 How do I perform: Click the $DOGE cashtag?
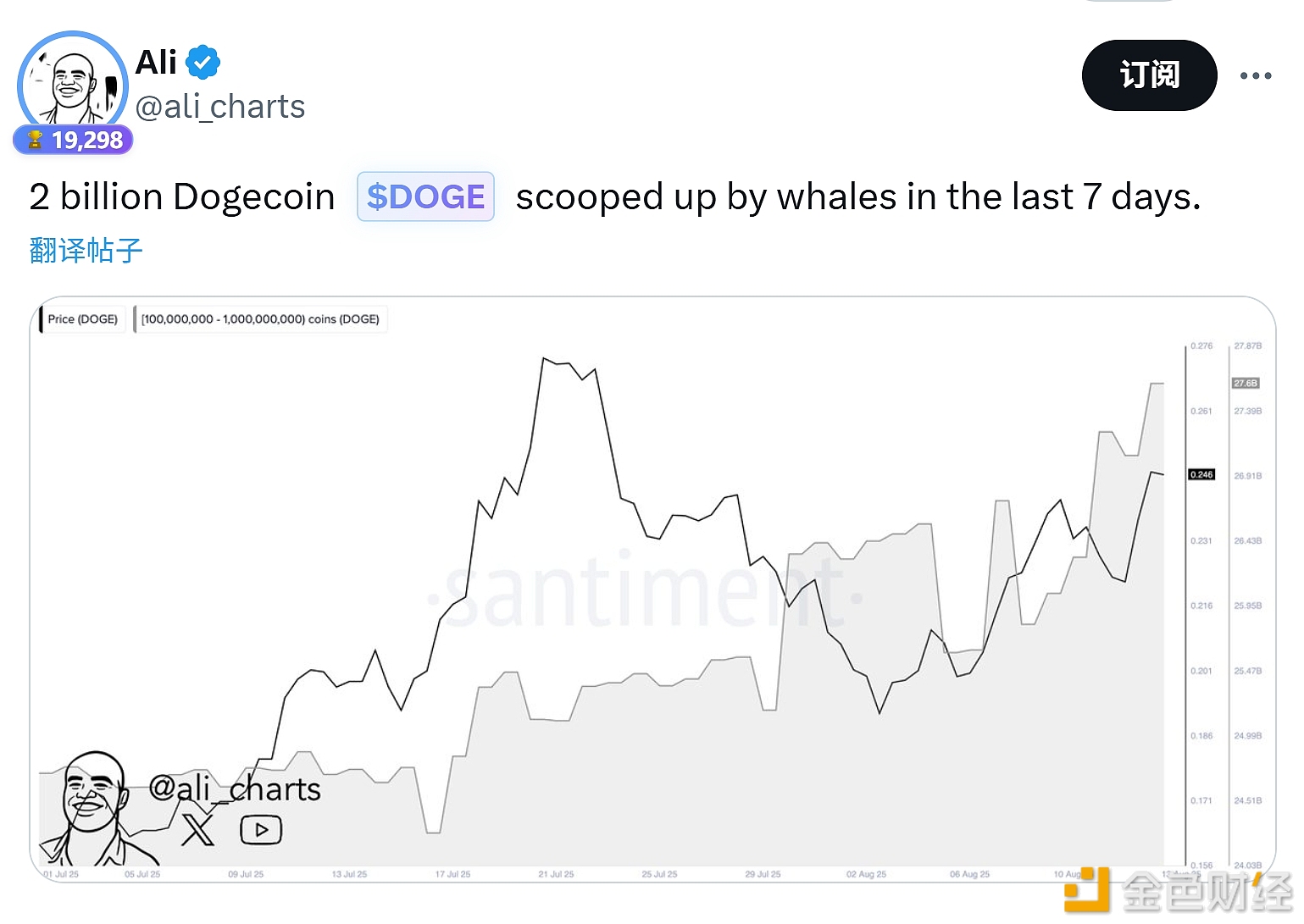tap(425, 196)
